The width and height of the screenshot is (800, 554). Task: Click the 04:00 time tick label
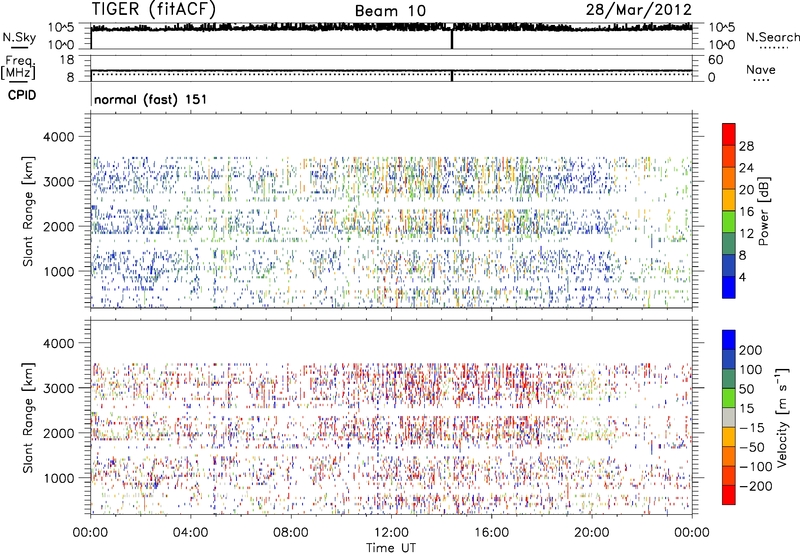[x=190, y=533]
